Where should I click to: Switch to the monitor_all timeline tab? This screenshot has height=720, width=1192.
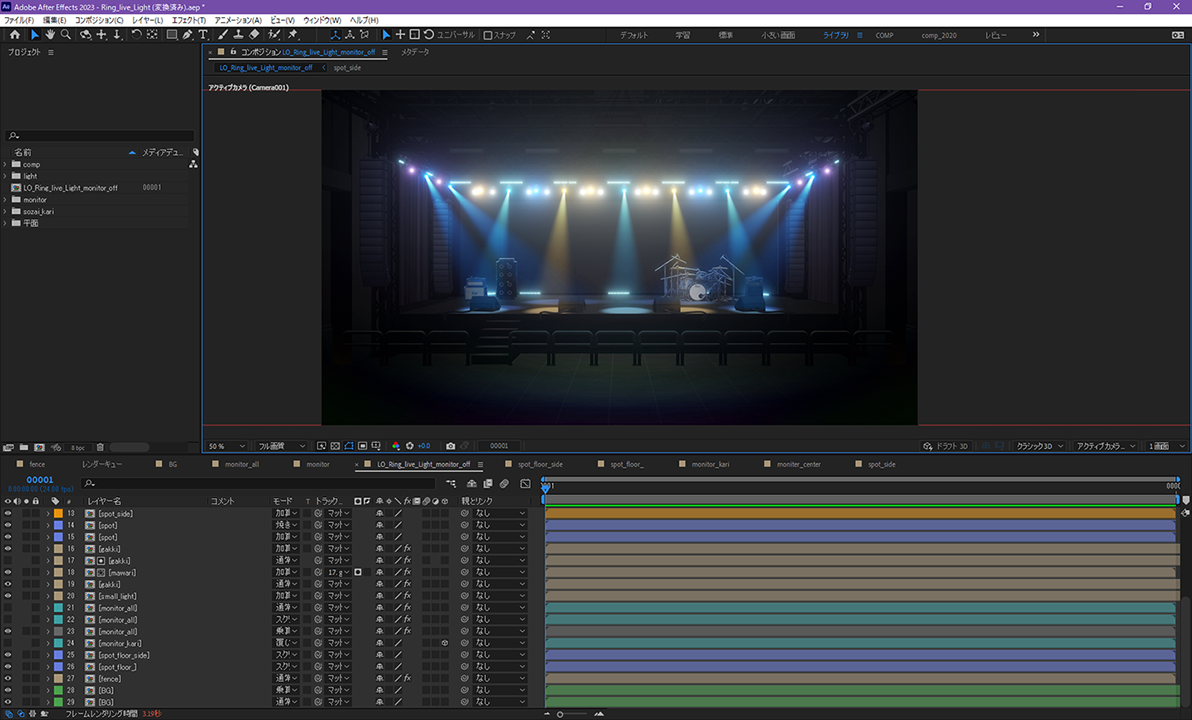coord(242,465)
